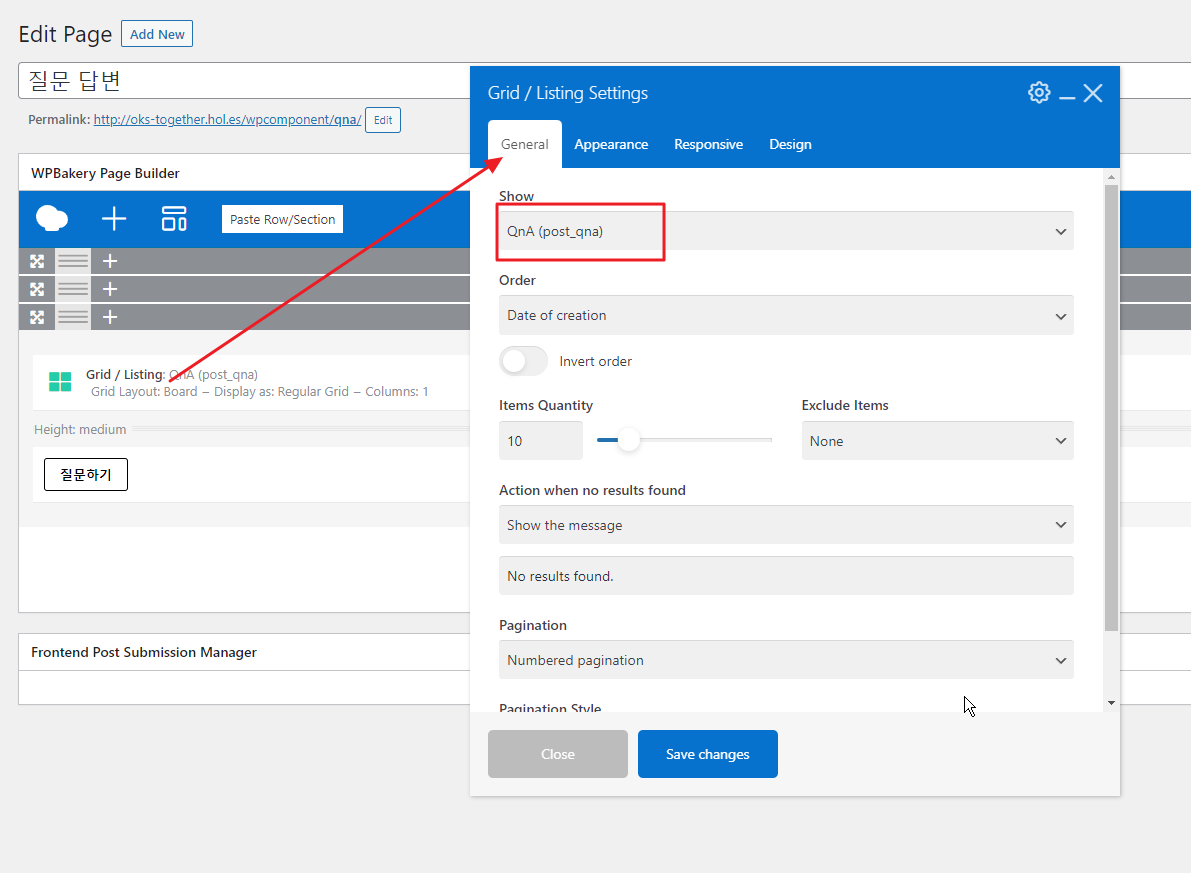The height and width of the screenshot is (873, 1191).
Task: Switch to the Design tab
Action: (790, 144)
